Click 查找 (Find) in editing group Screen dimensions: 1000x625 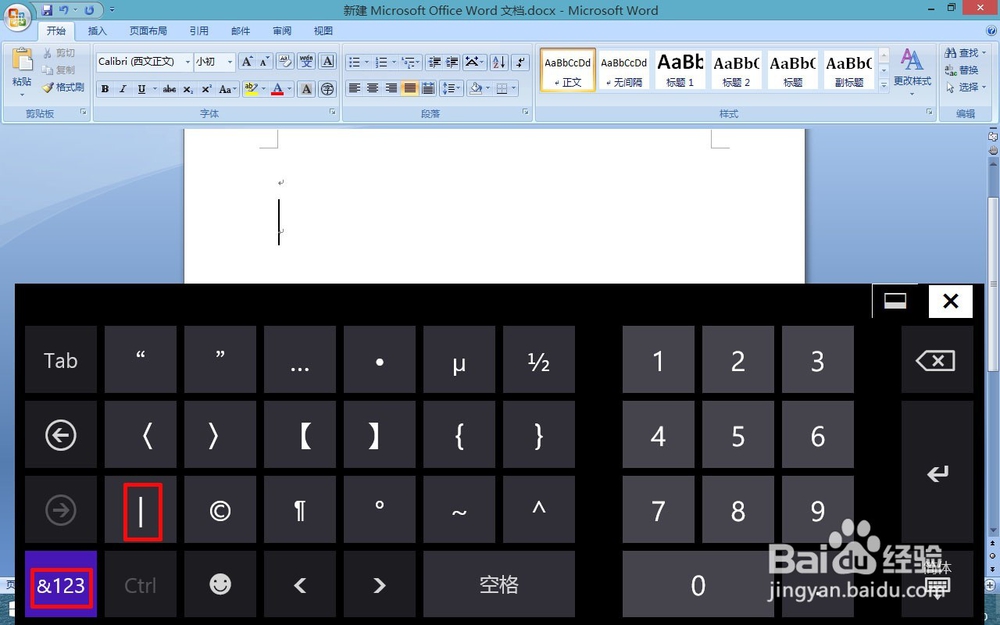(966, 53)
